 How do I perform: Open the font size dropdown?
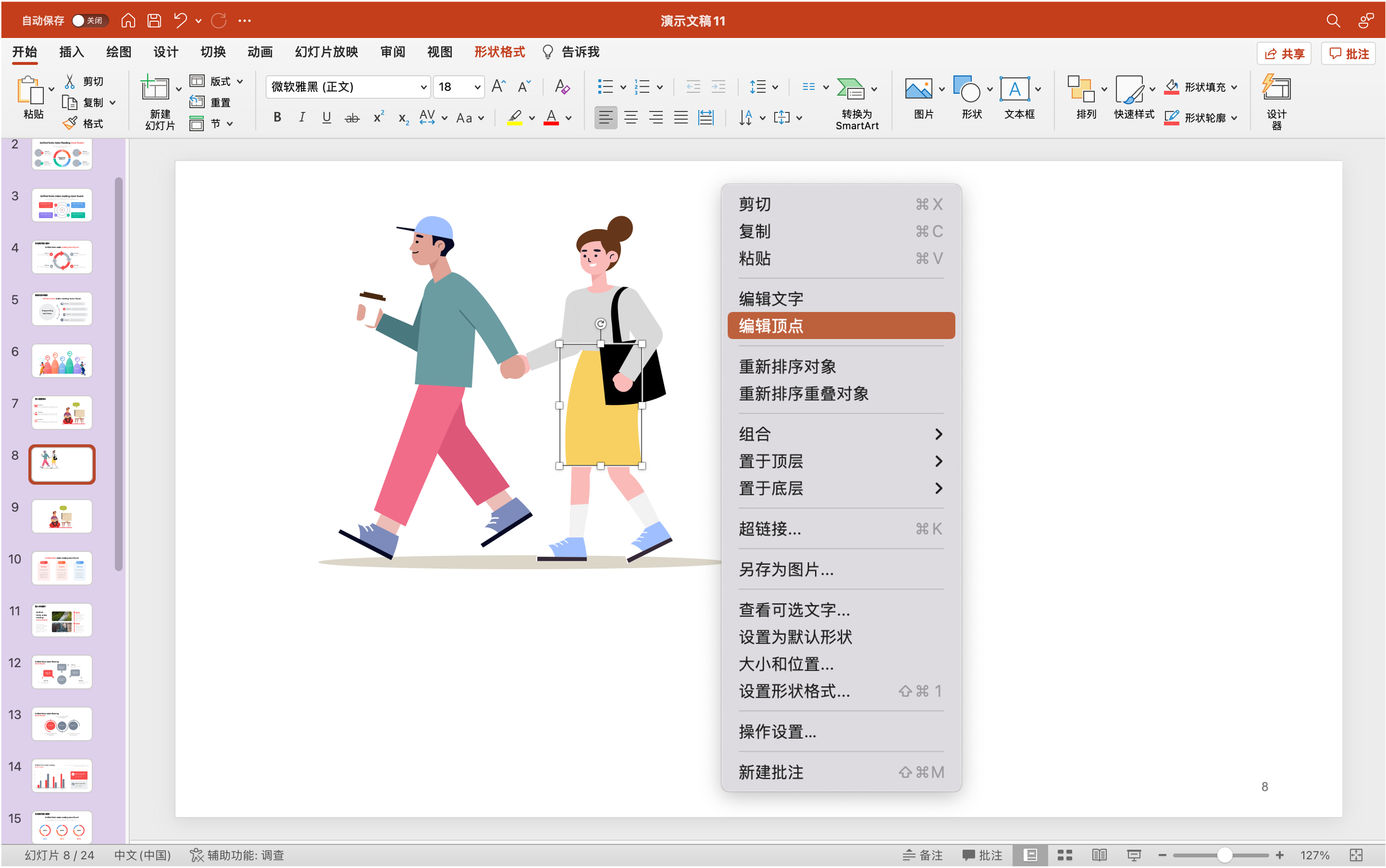click(477, 87)
